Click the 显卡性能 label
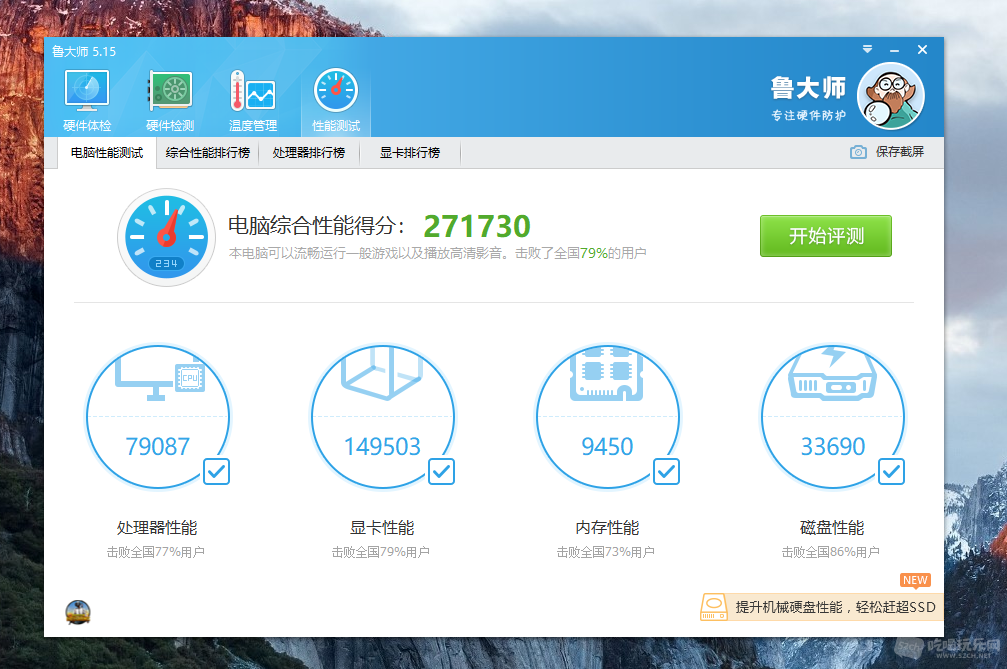This screenshot has width=1007, height=669. 382,528
